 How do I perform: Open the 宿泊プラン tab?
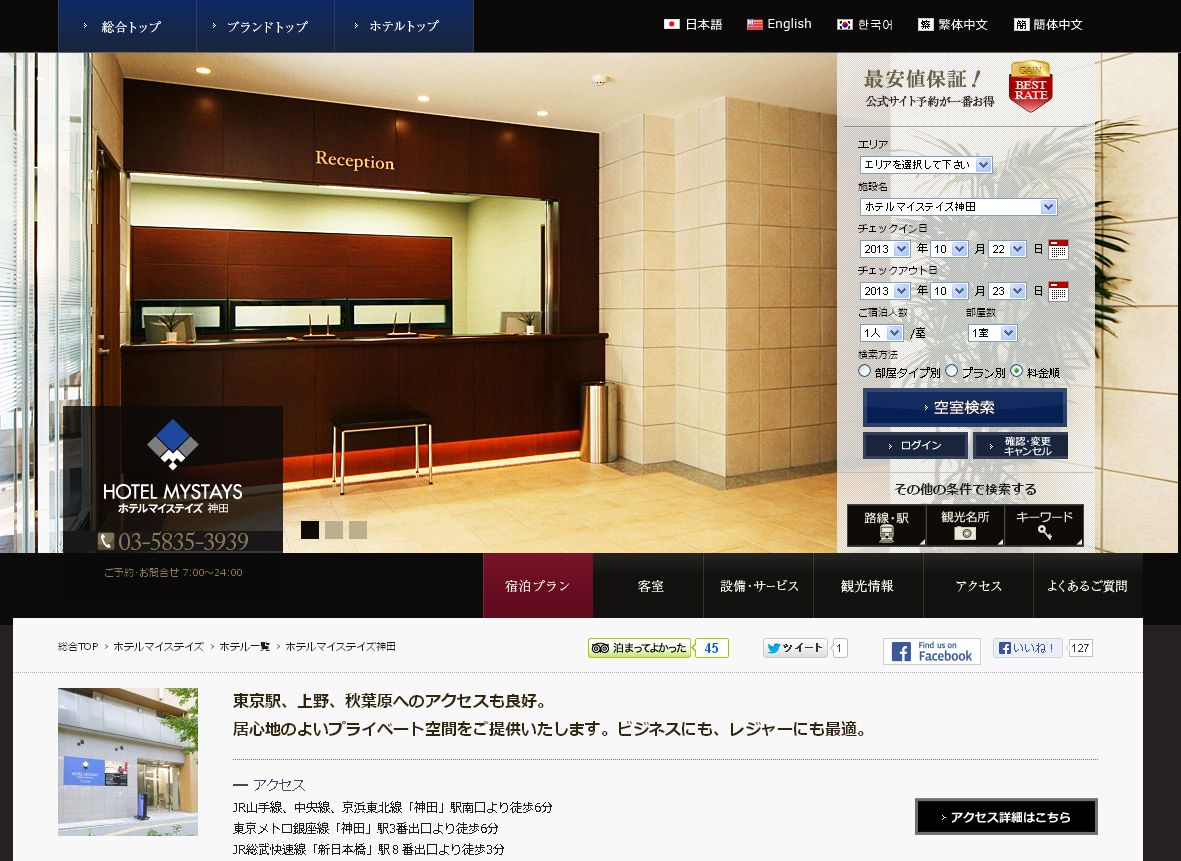pyautogui.click(x=538, y=586)
